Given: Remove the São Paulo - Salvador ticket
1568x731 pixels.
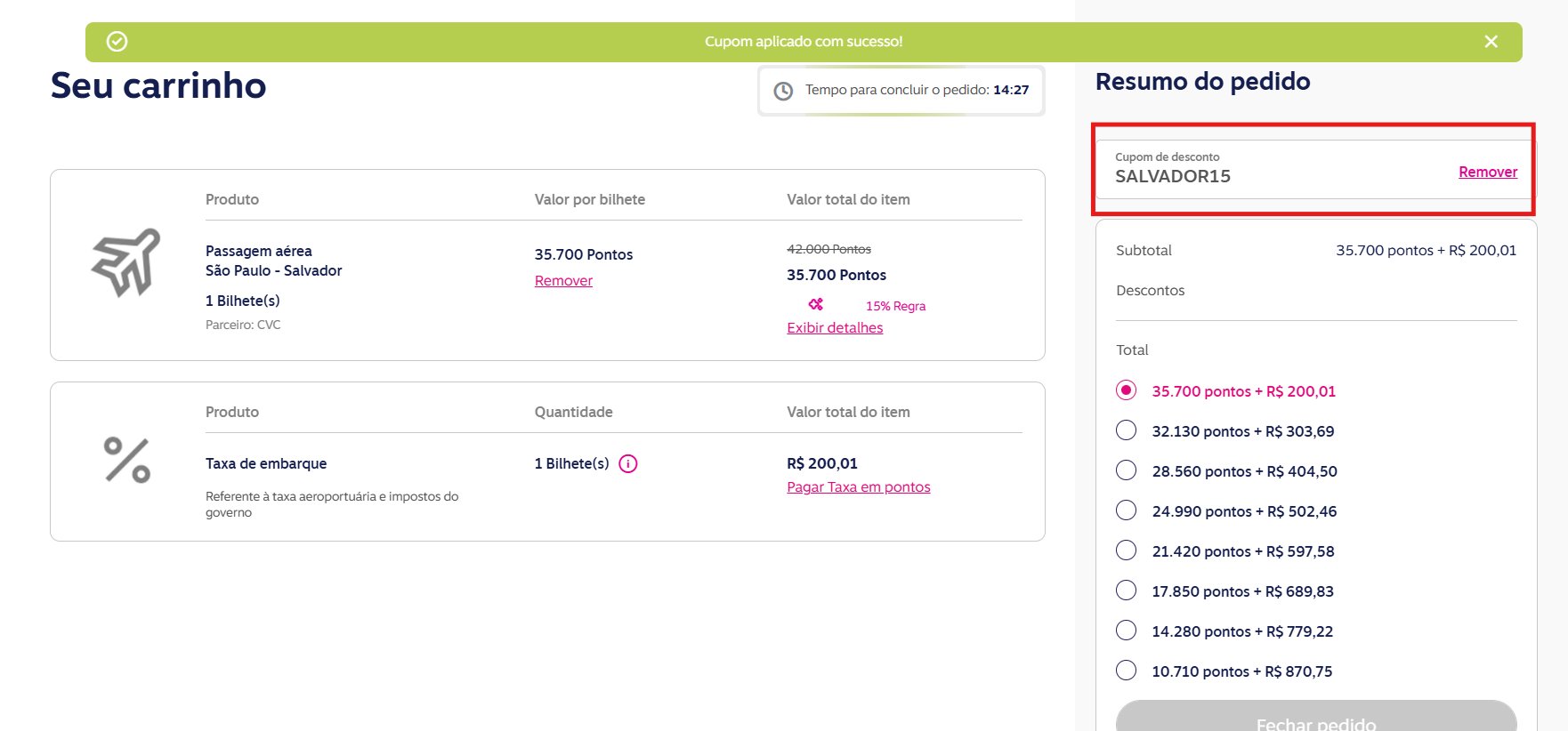Looking at the screenshot, I should 563,280.
